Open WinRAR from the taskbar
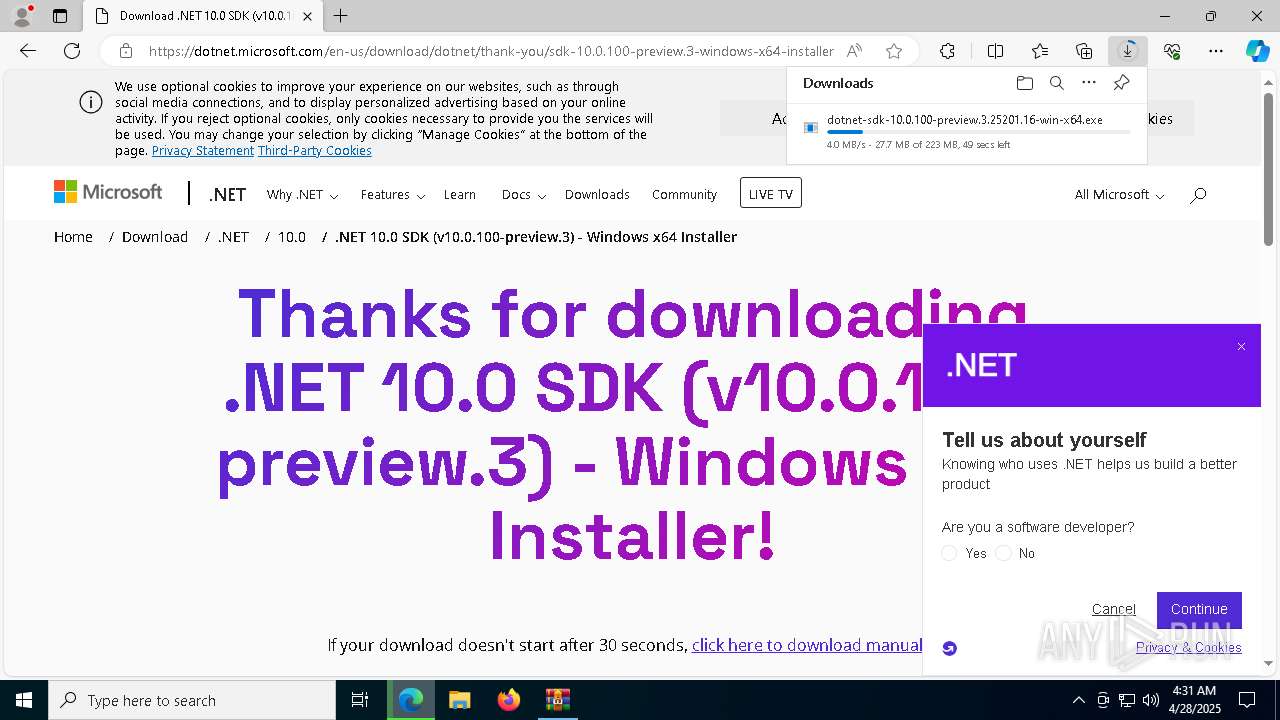The image size is (1280, 720). click(x=557, y=700)
